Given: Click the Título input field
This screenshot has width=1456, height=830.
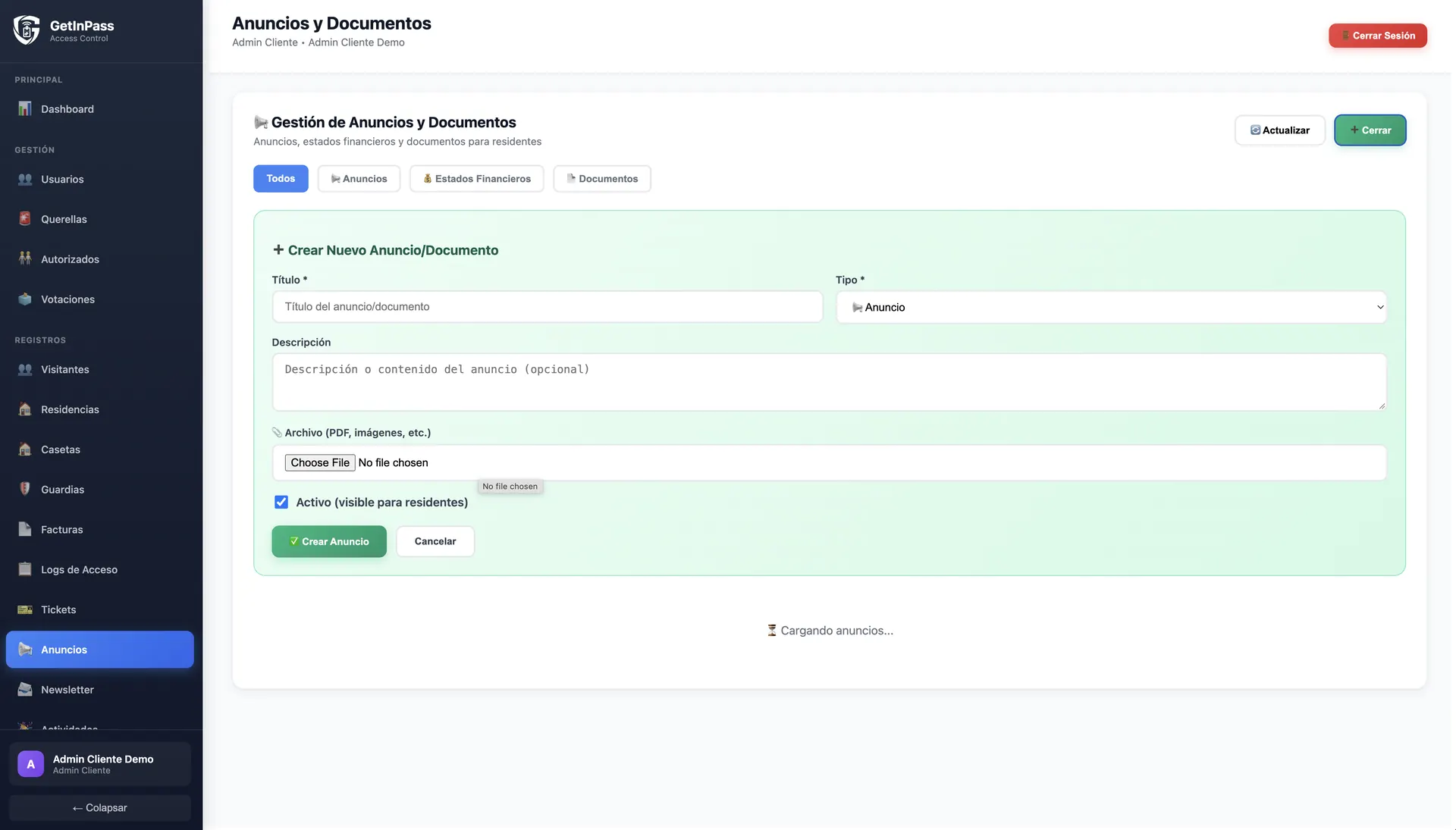Looking at the screenshot, I should [548, 307].
